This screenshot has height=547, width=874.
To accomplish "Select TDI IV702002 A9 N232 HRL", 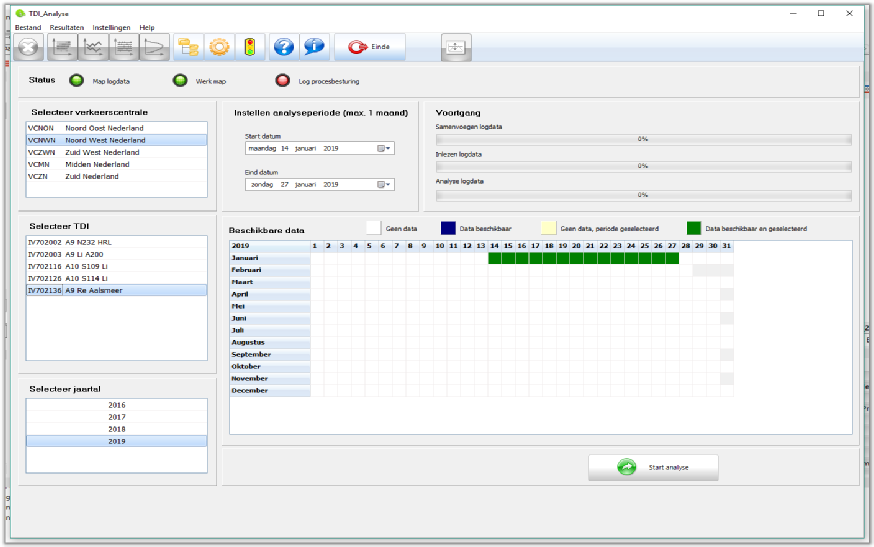I will click(116, 243).
